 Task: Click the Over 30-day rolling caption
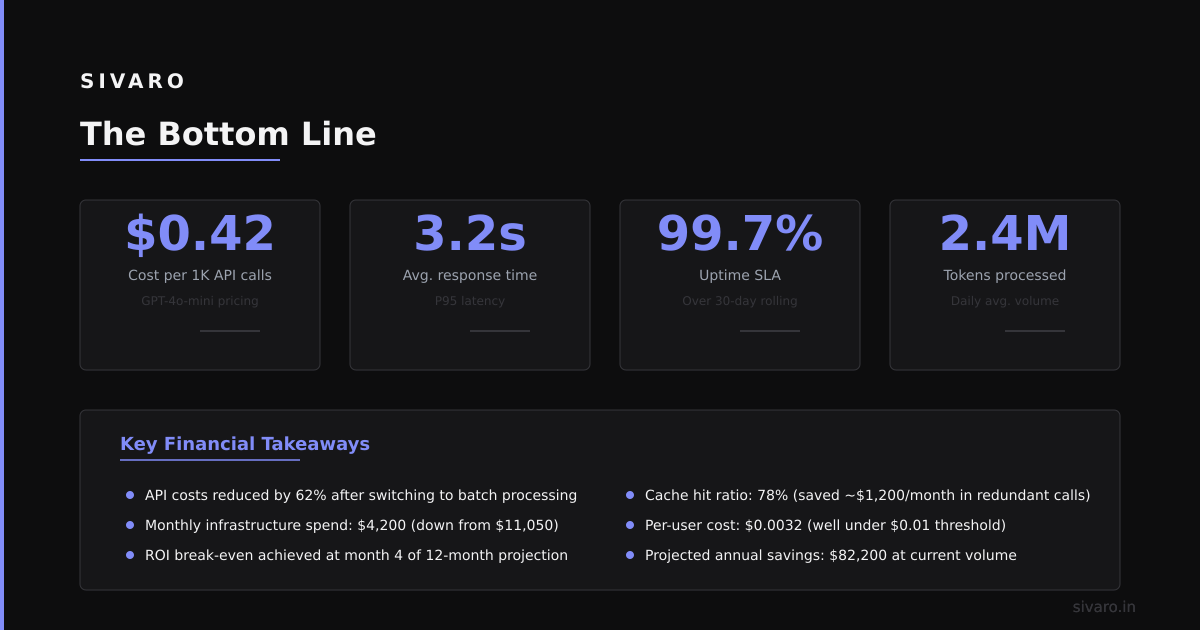pos(740,301)
